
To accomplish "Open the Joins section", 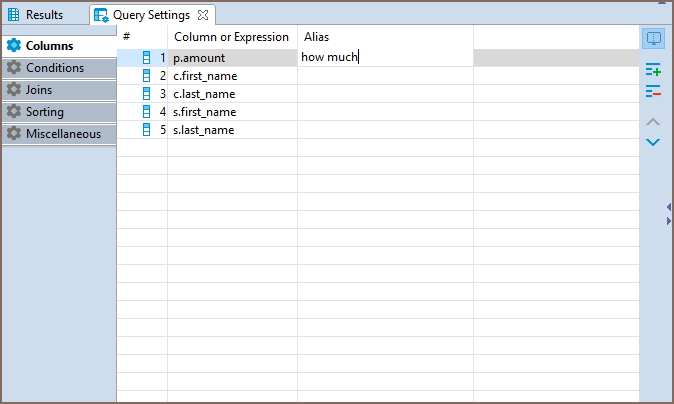I will tap(59, 90).
